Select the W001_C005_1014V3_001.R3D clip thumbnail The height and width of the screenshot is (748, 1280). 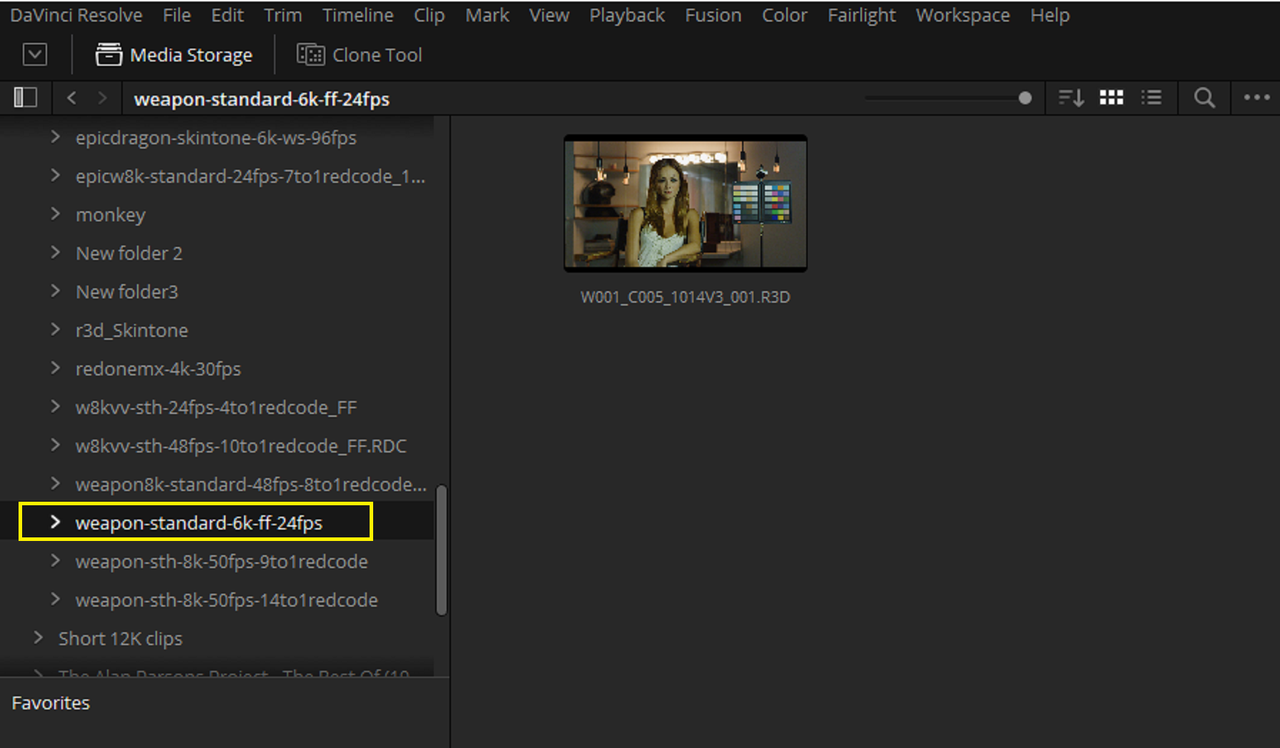(686, 203)
